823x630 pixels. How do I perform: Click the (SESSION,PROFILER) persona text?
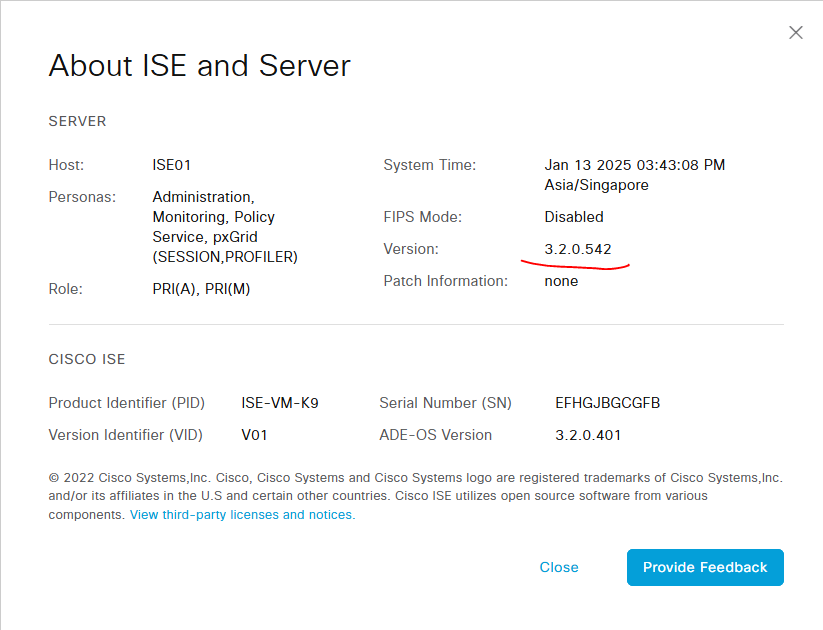(225, 257)
